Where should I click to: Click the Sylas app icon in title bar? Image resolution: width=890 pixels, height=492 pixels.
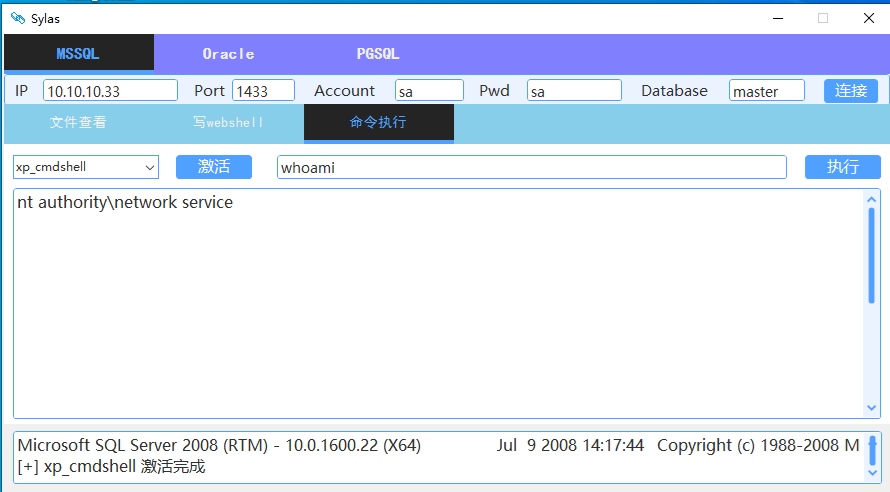click(18, 18)
